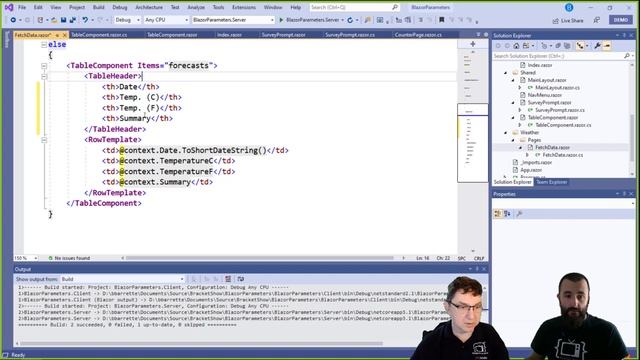The height and width of the screenshot is (360, 640).
Task: Click the Navigate Backward icon
Action: [x=13, y=20]
